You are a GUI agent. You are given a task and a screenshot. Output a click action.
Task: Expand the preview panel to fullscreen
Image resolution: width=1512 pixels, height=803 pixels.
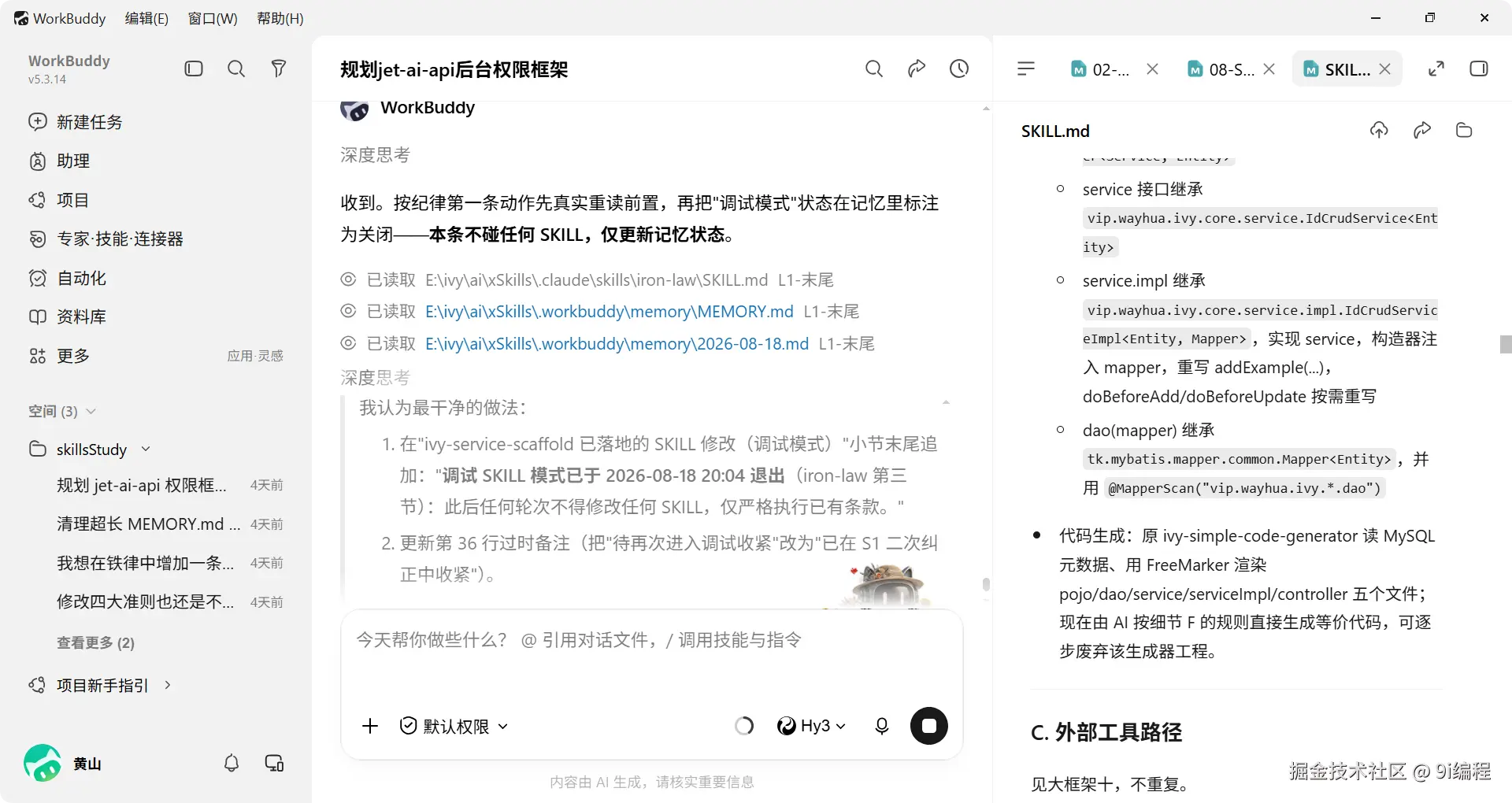tap(1436, 68)
